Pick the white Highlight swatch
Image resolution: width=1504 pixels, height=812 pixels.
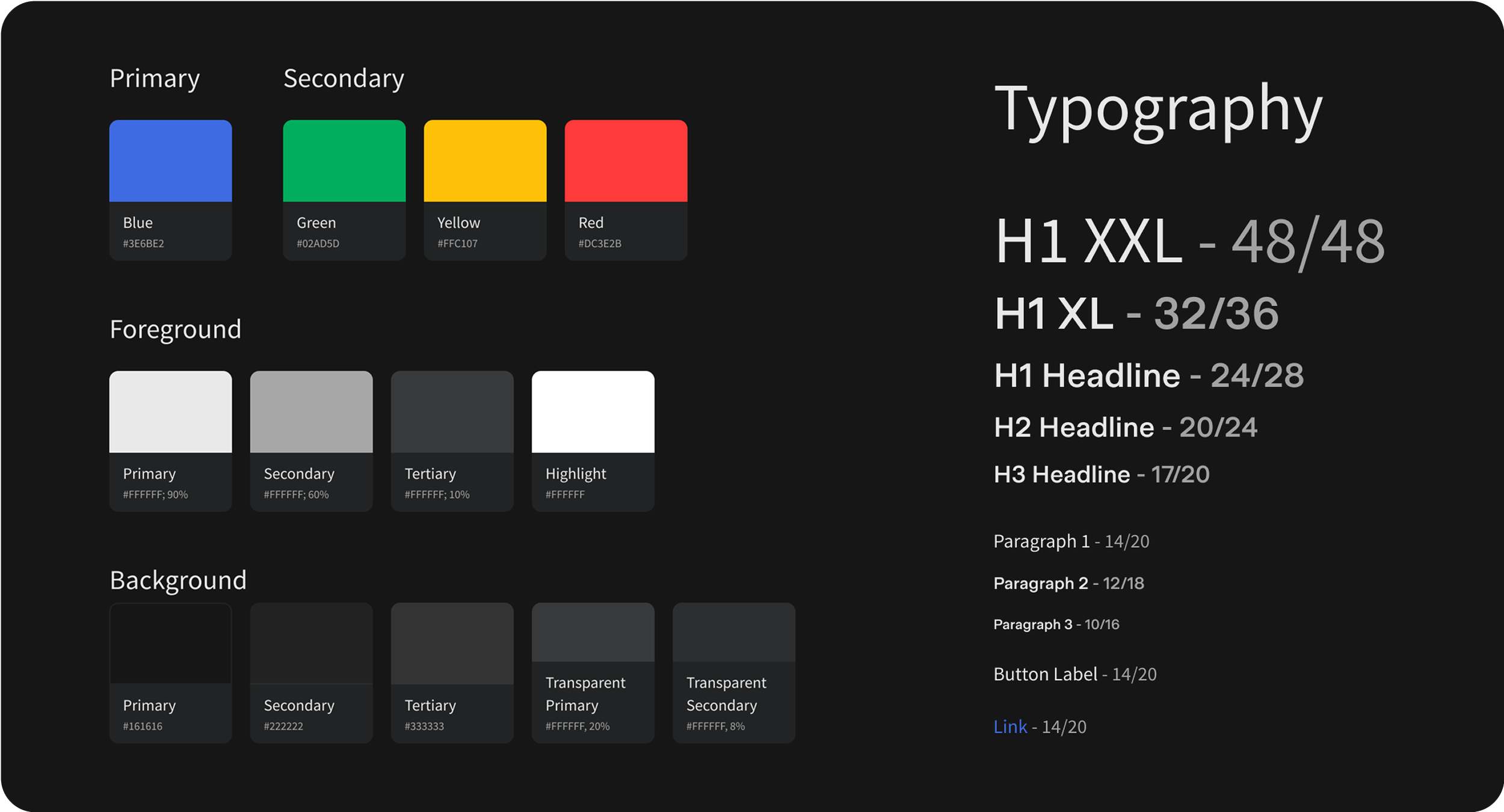pyautogui.click(x=593, y=412)
